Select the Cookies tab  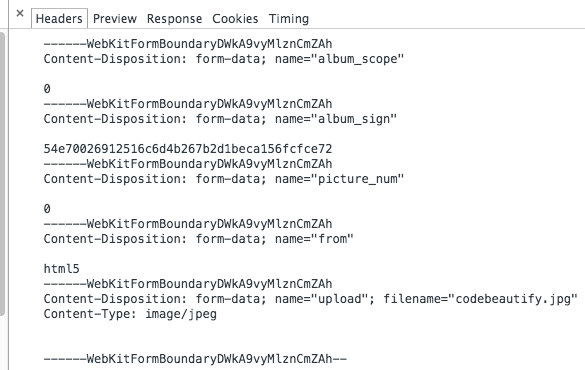pos(235,19)
